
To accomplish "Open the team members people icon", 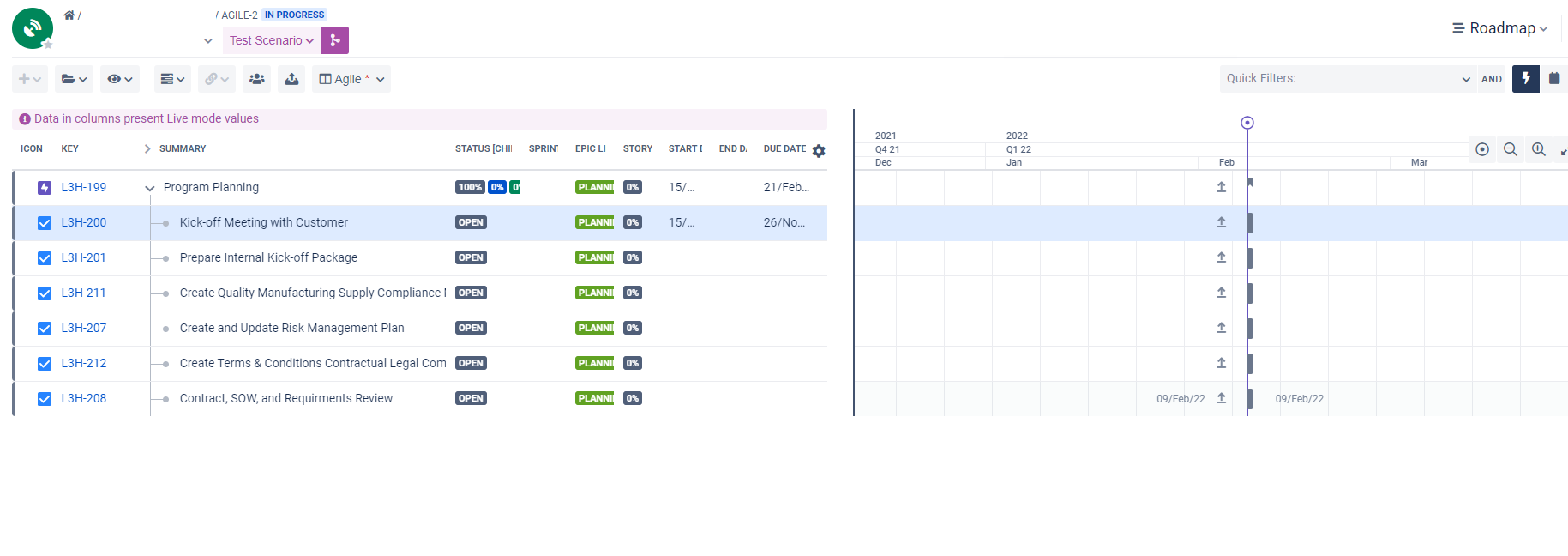I will coord(256,79).
